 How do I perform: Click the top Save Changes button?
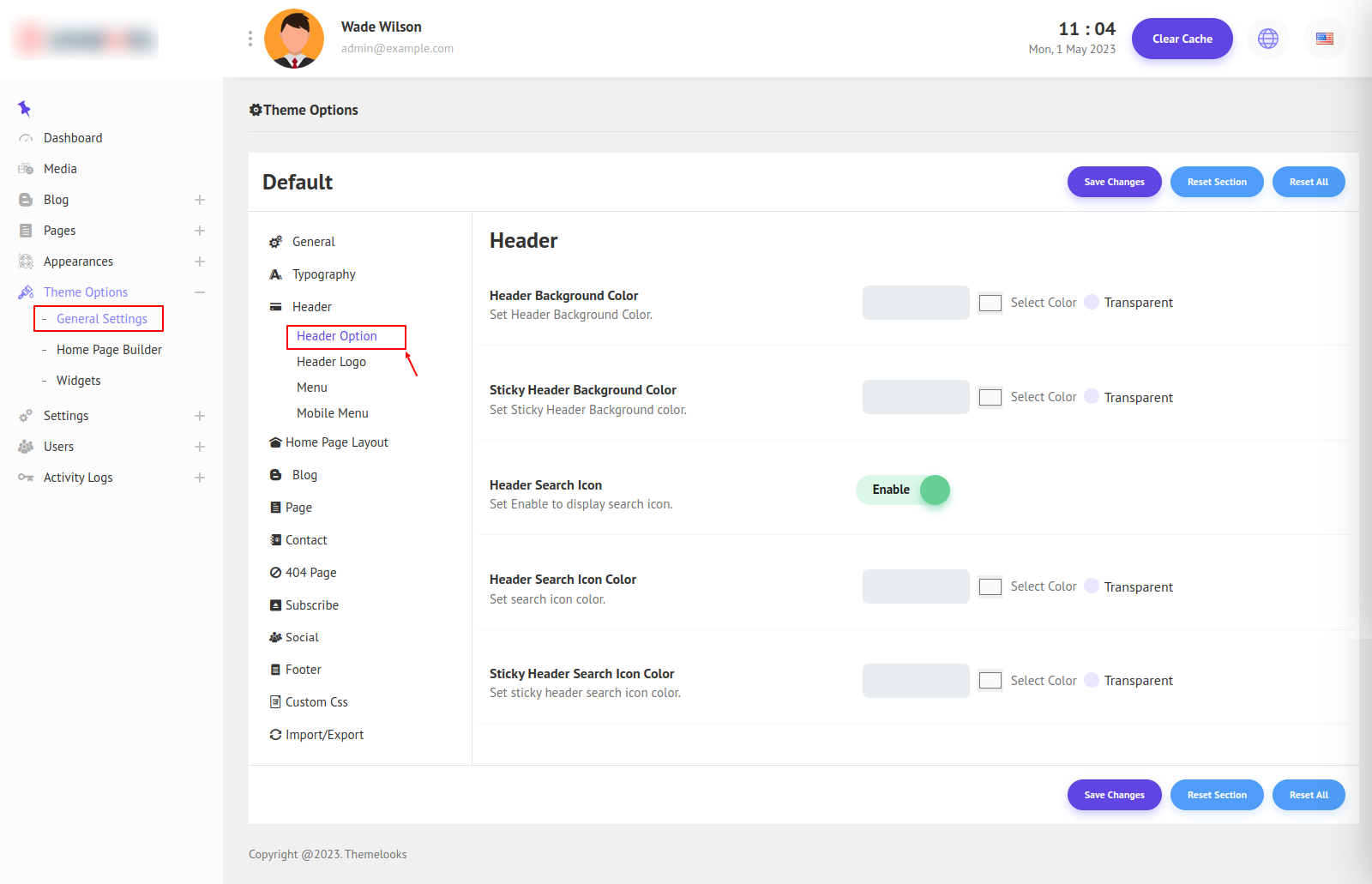pos(1114,182)
